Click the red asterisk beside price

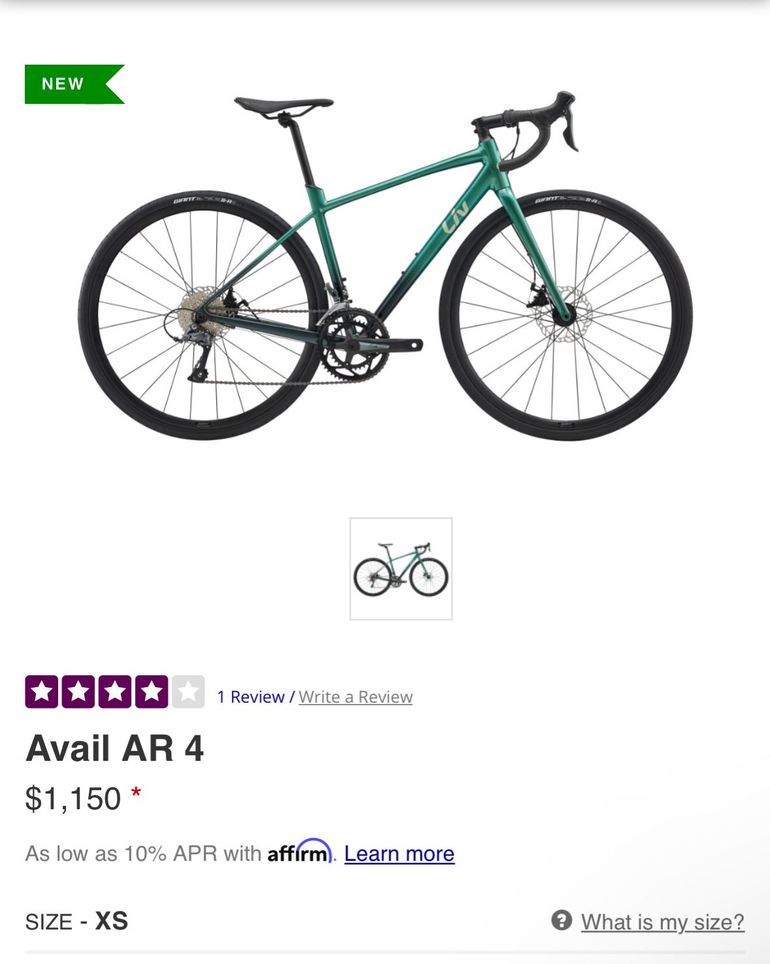[136, 792]
